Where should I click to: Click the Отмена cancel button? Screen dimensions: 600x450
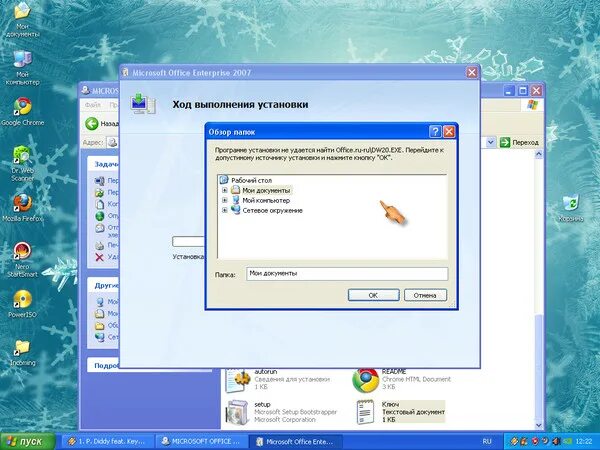(x=425, y=295)
